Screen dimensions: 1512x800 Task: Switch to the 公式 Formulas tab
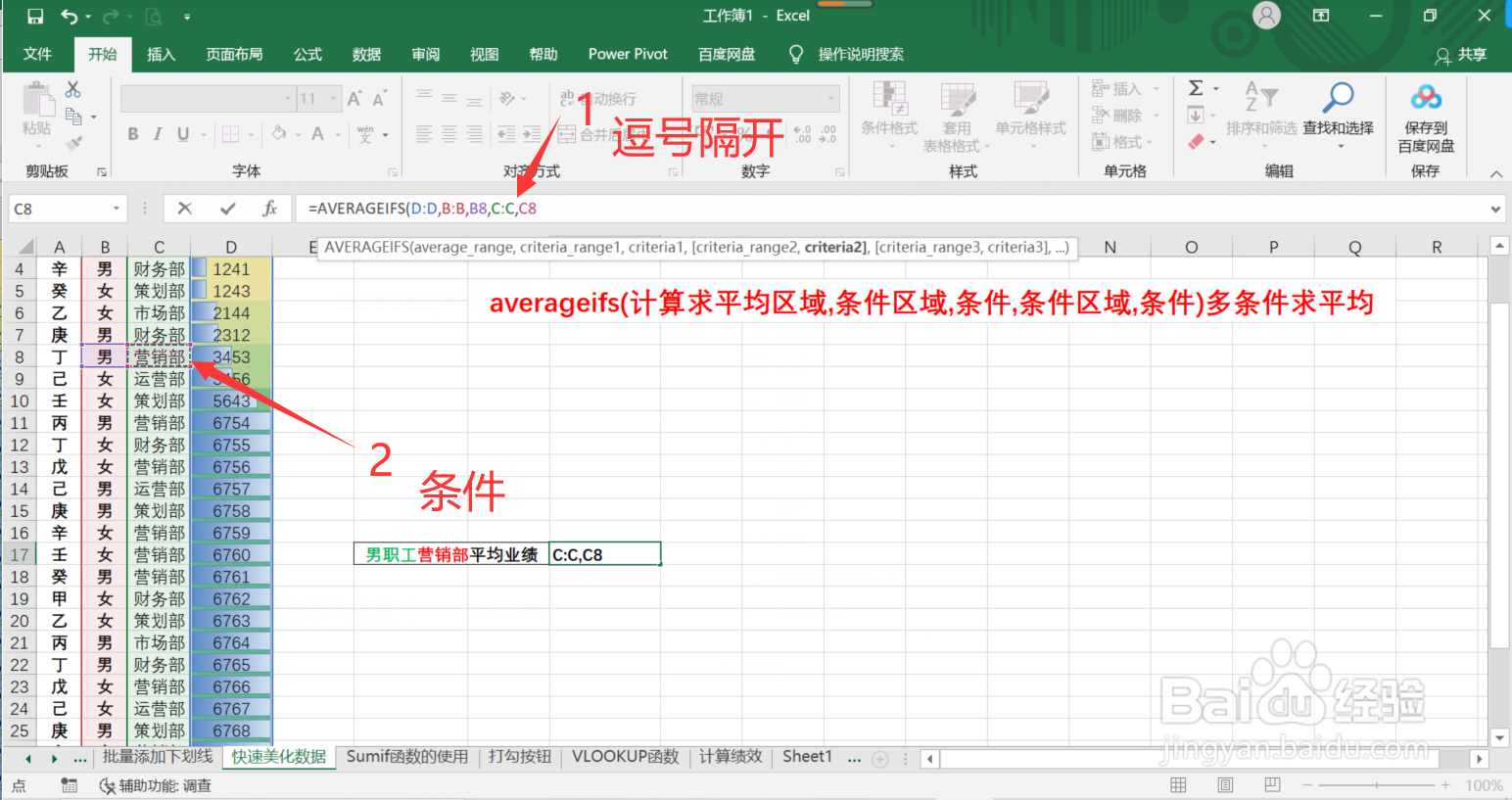click(x=307, y=54)
